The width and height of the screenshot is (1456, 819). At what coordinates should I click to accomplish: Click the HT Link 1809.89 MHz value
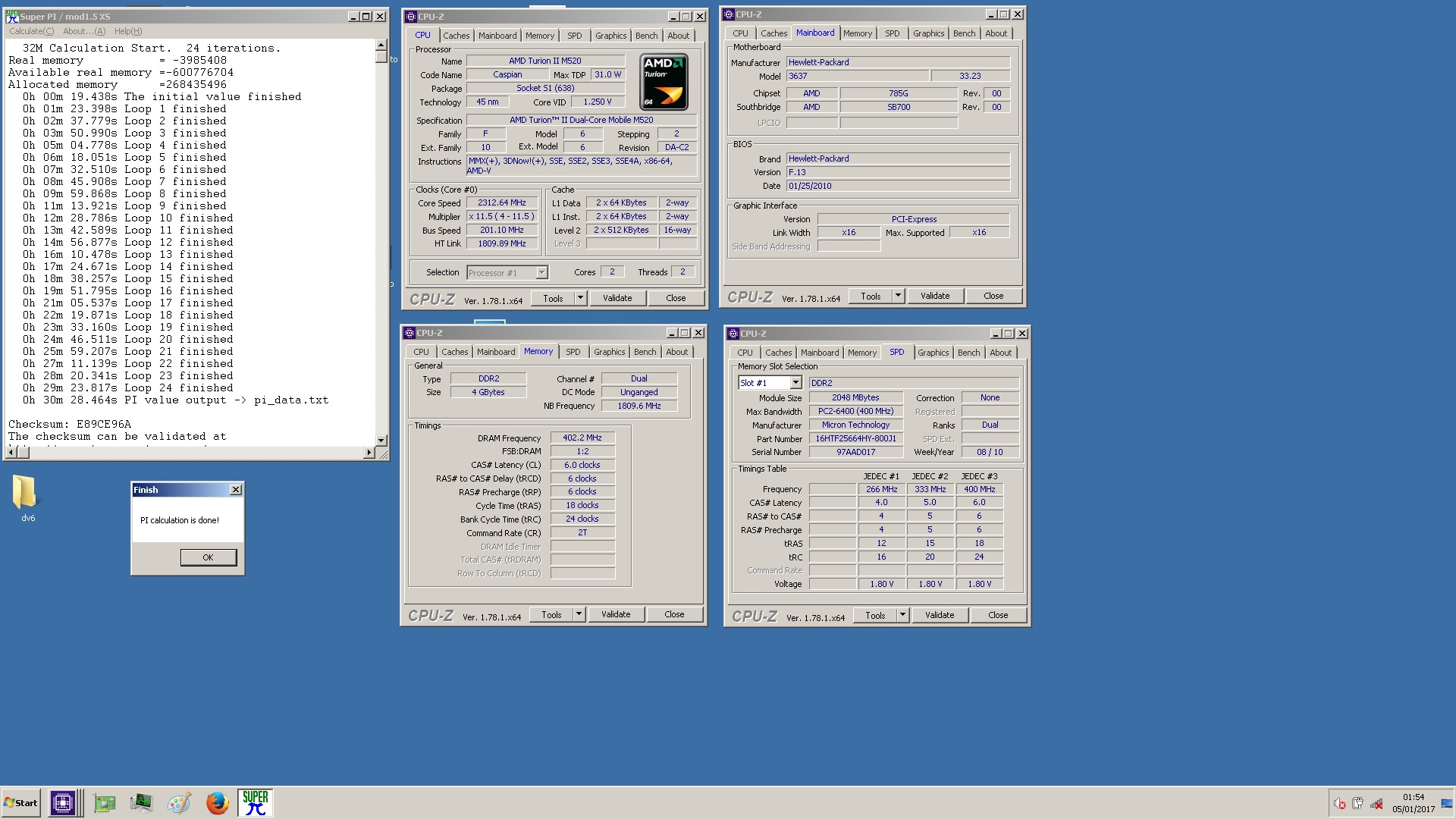tap(502, 243)
